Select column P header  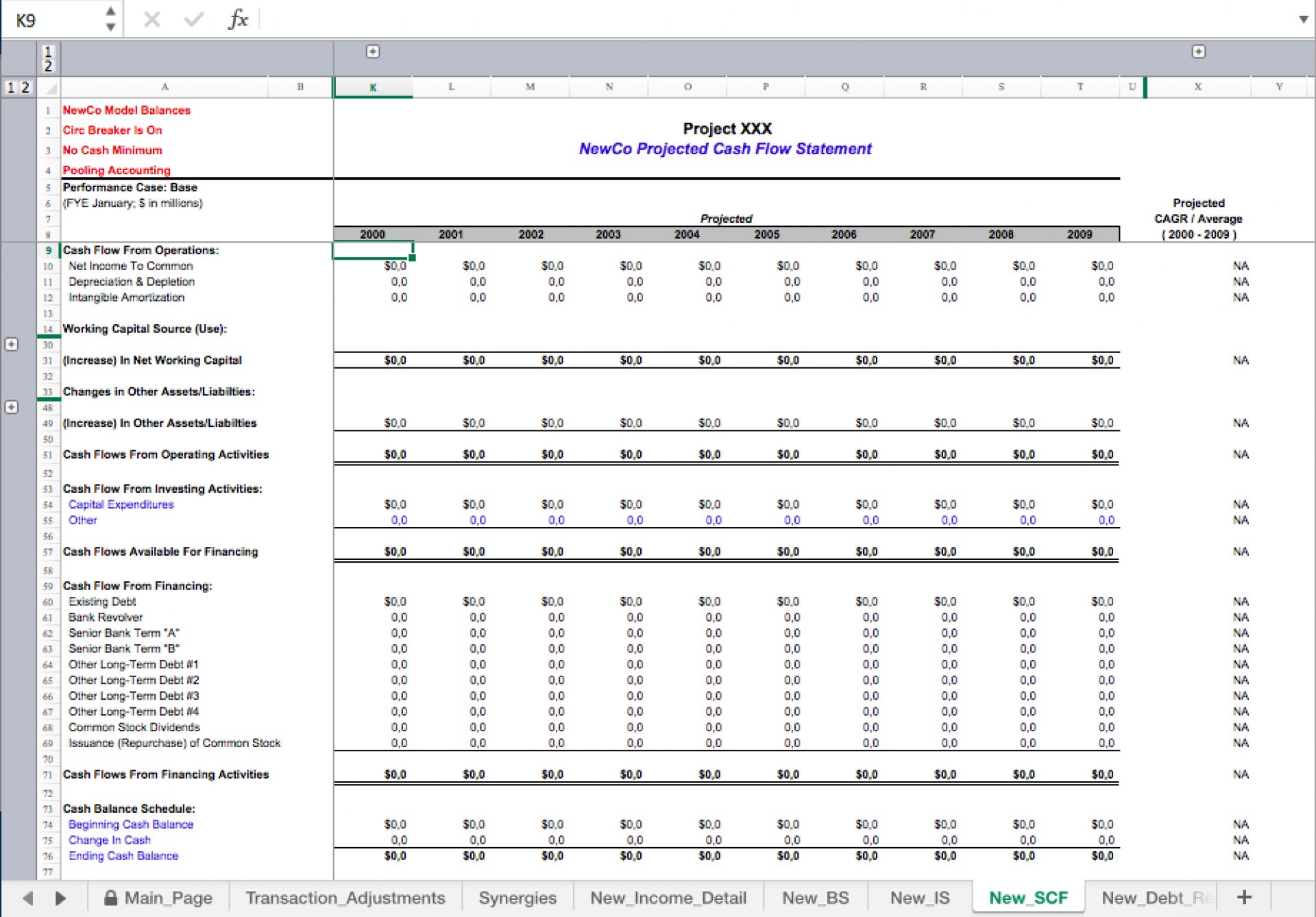[x=766, y=87]
